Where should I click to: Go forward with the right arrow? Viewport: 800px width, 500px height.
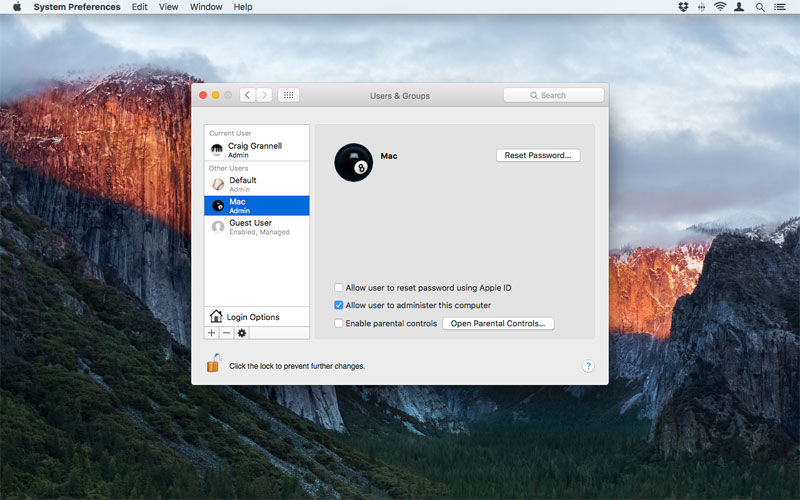pyautogui.click(x=264, y=95)
